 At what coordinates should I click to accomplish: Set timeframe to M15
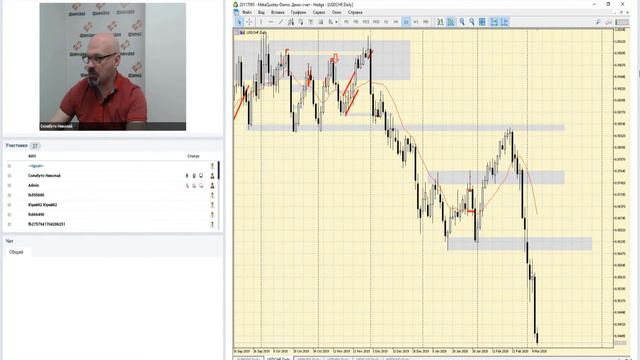[x=366, y=22]
